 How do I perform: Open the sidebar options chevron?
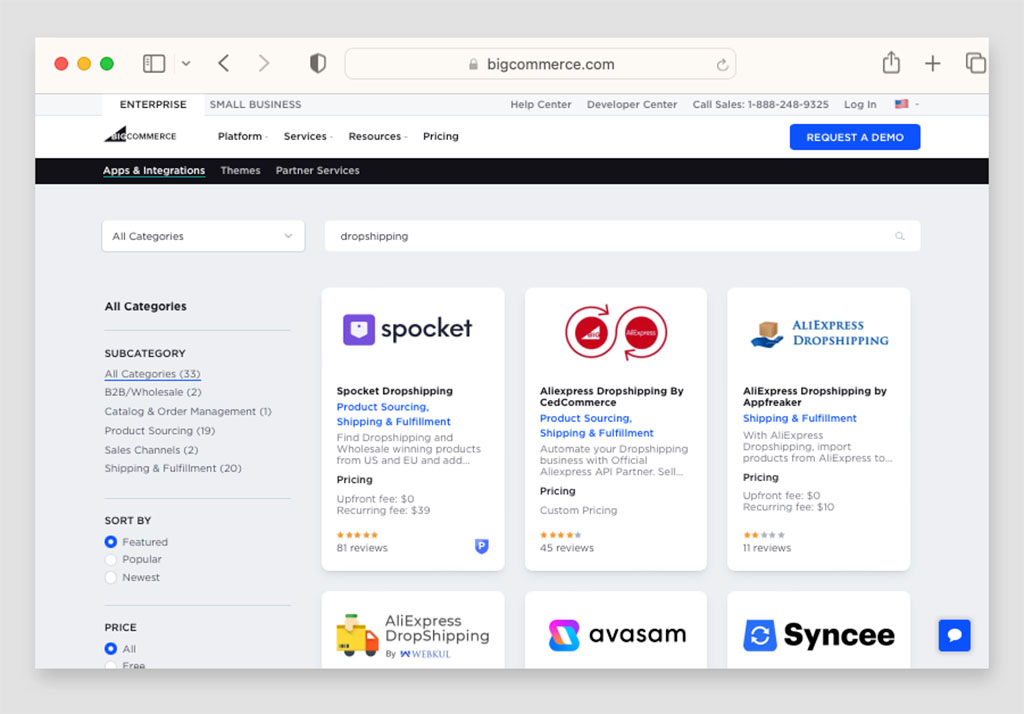coord(186,63)
